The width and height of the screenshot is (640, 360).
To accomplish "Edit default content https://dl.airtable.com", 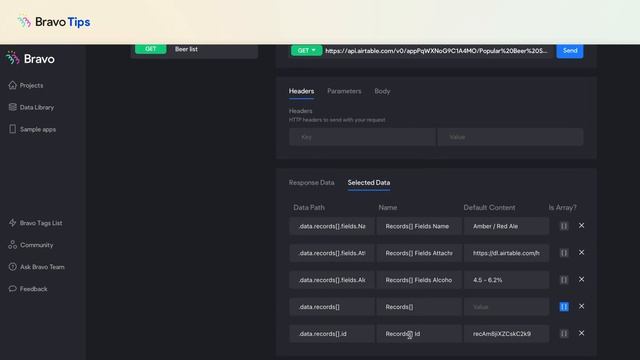I will (506, 253).
